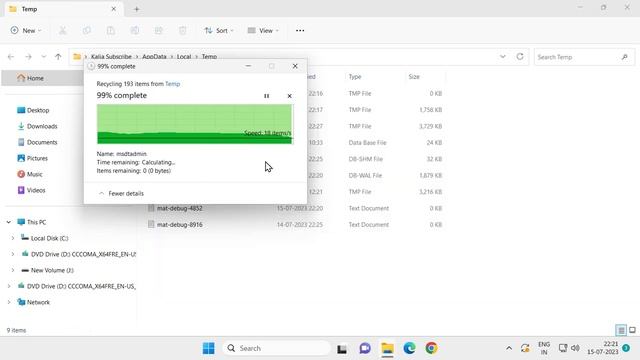Click the Paste toolbar icon

pos(111,31)
